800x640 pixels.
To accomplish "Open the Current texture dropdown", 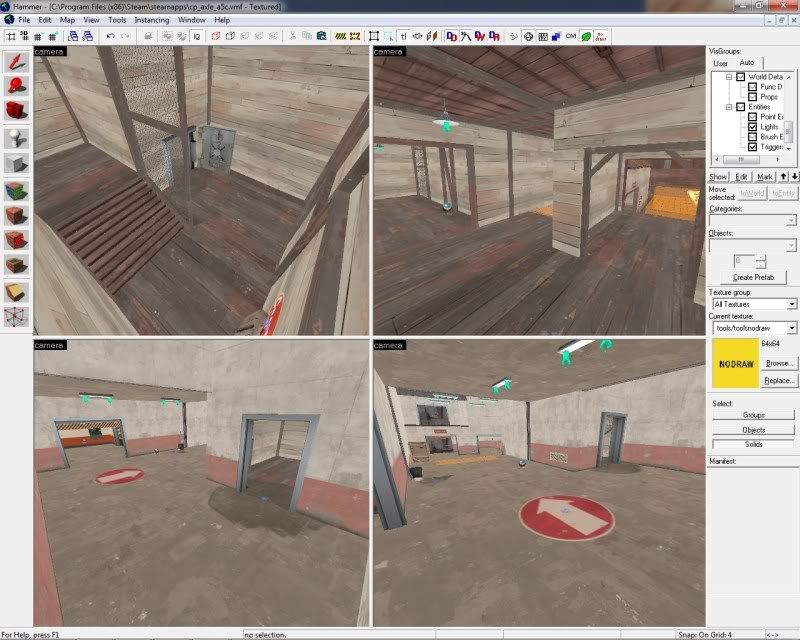I will pos(791,328).
